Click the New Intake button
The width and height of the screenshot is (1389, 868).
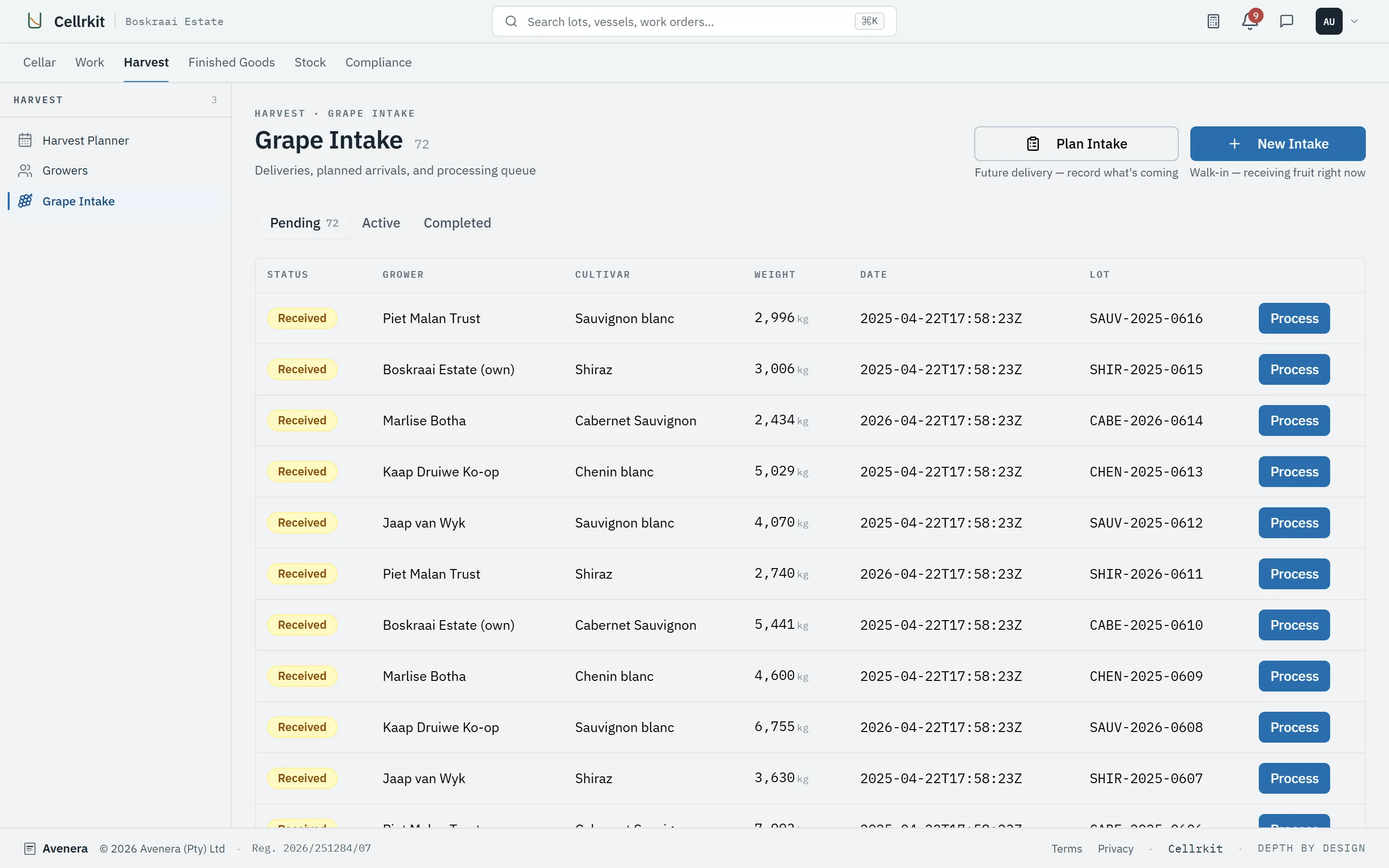pyautogui.click(x=1277, y=144)
